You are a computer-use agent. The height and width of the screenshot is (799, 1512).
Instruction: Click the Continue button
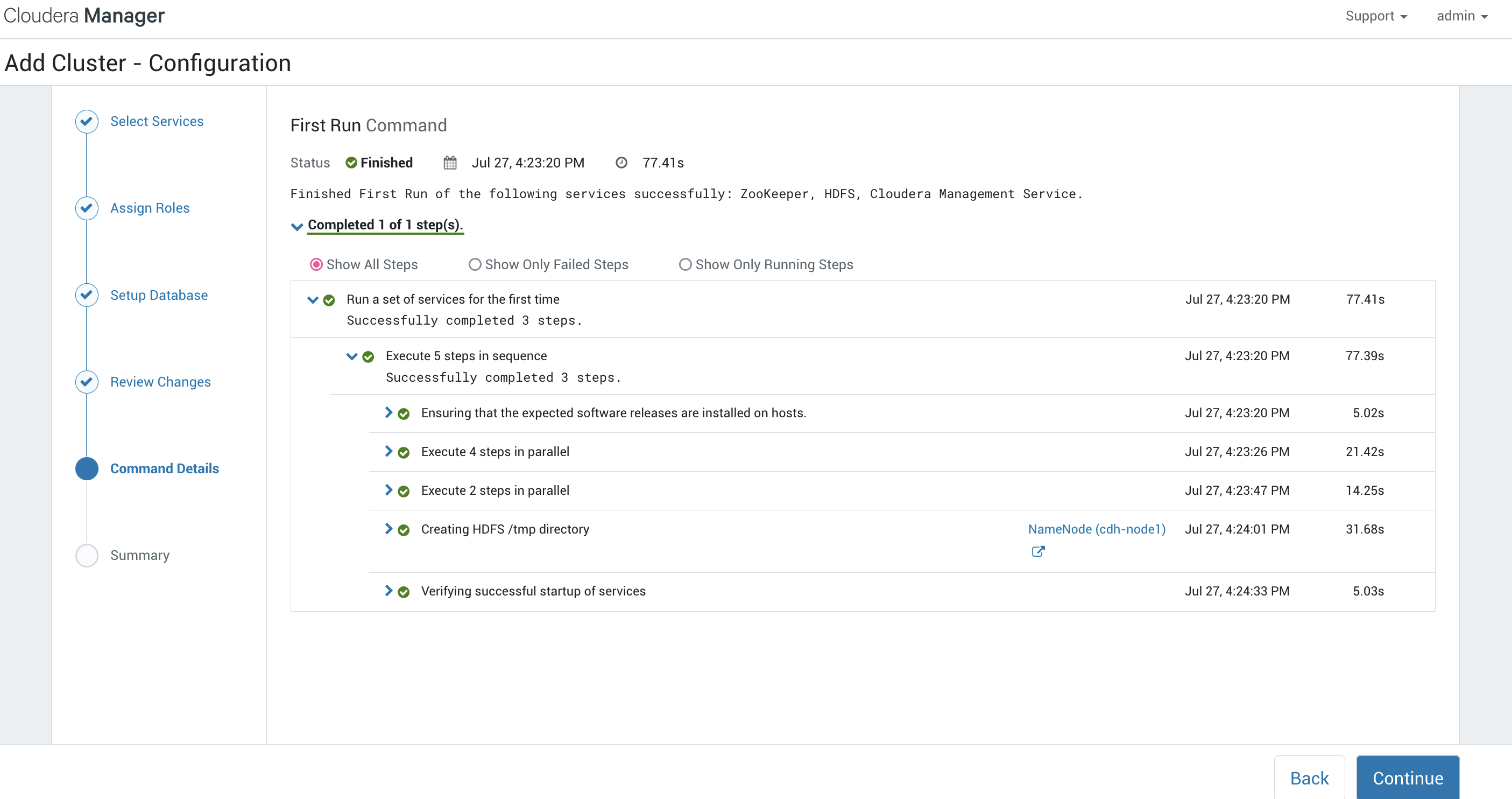(1408, 778)
